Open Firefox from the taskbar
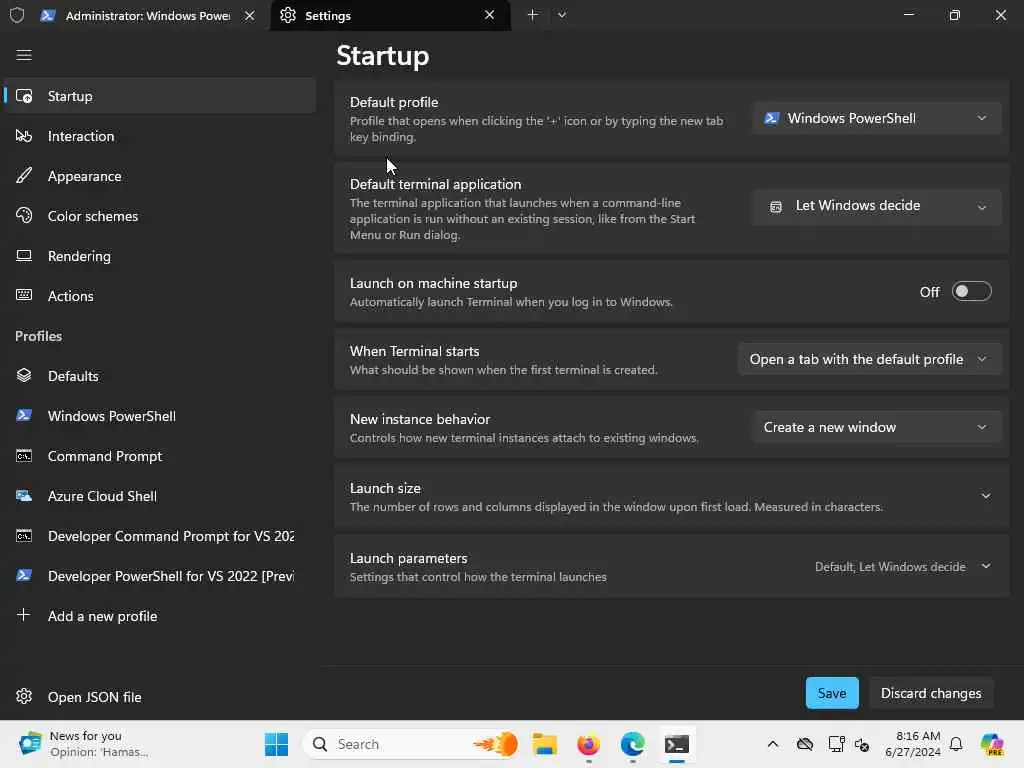The image size is (1024, 768). point(588,744)
